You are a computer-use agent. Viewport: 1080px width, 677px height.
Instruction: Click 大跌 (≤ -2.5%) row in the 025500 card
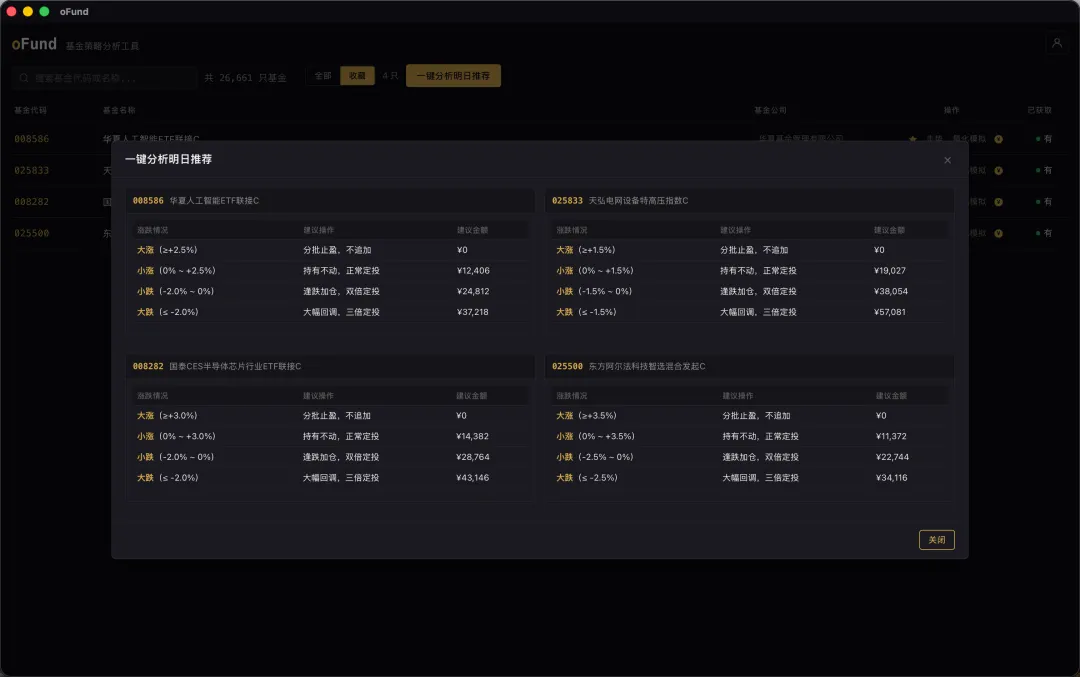click(749, 478)
